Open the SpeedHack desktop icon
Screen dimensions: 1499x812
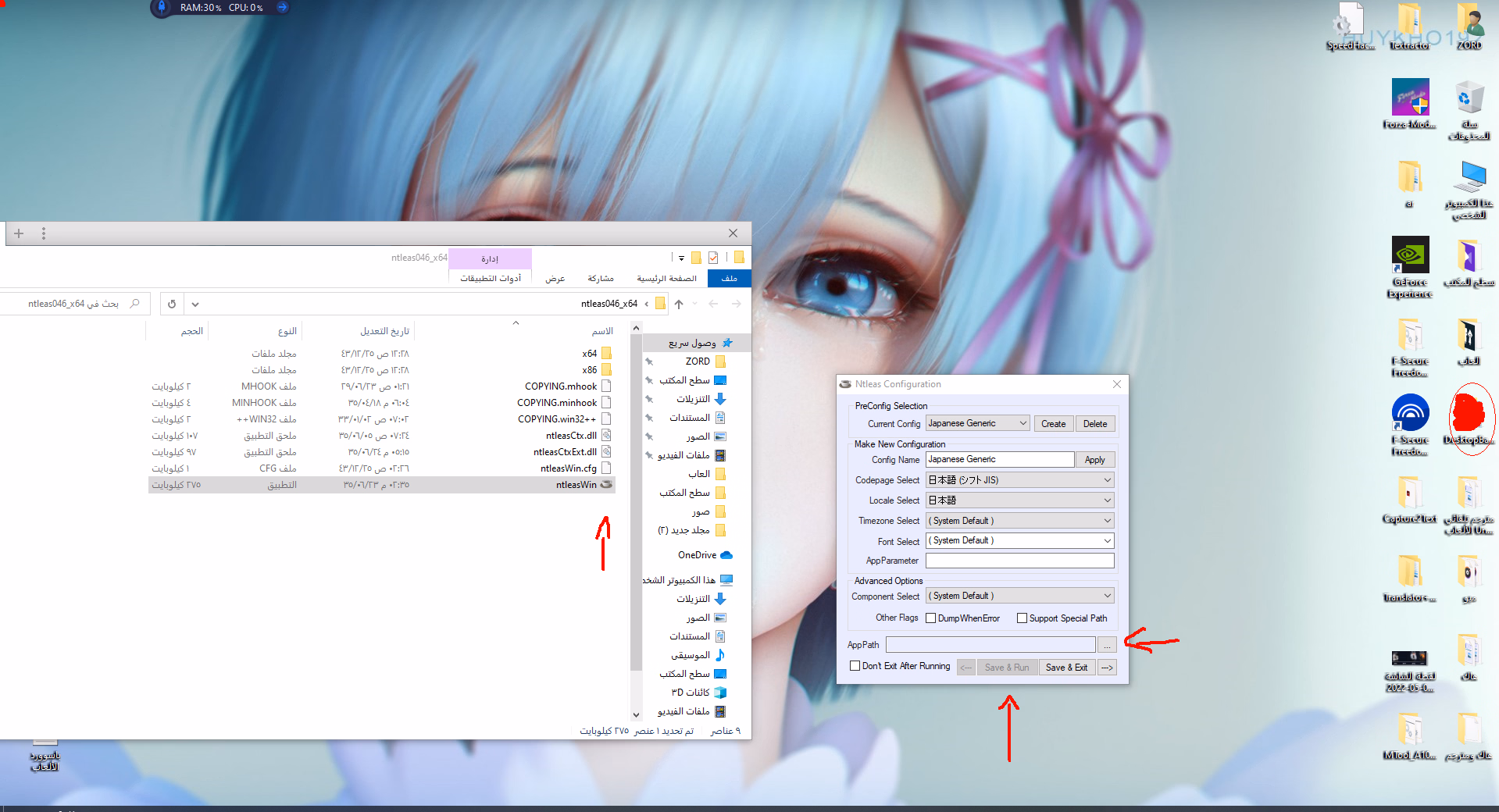[1350, 22]
